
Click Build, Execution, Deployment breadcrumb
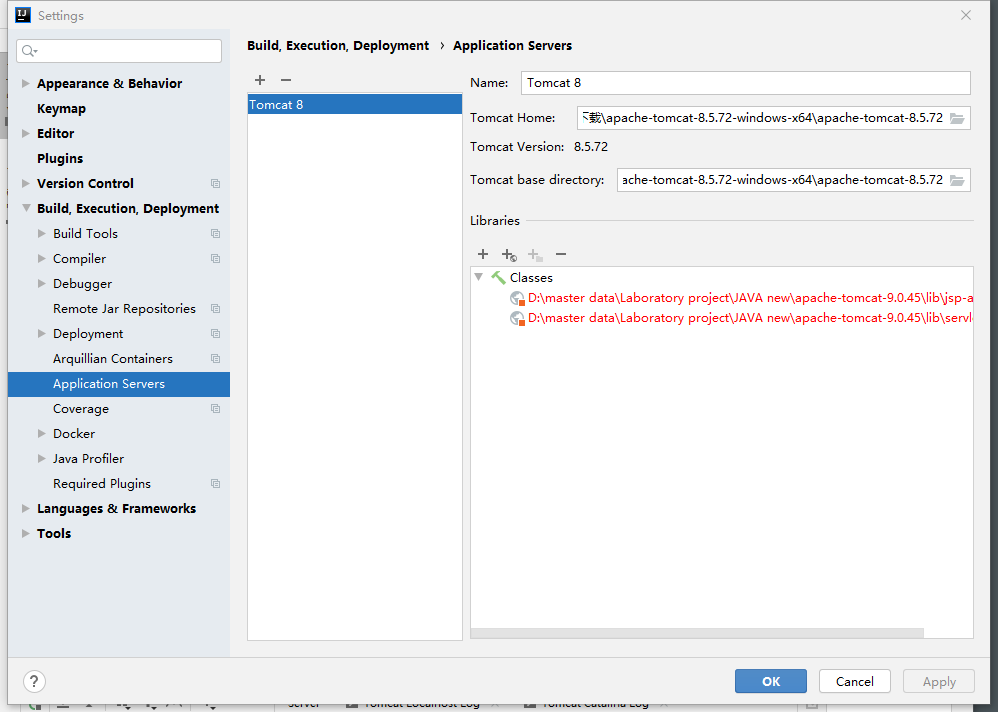(338, 46)
